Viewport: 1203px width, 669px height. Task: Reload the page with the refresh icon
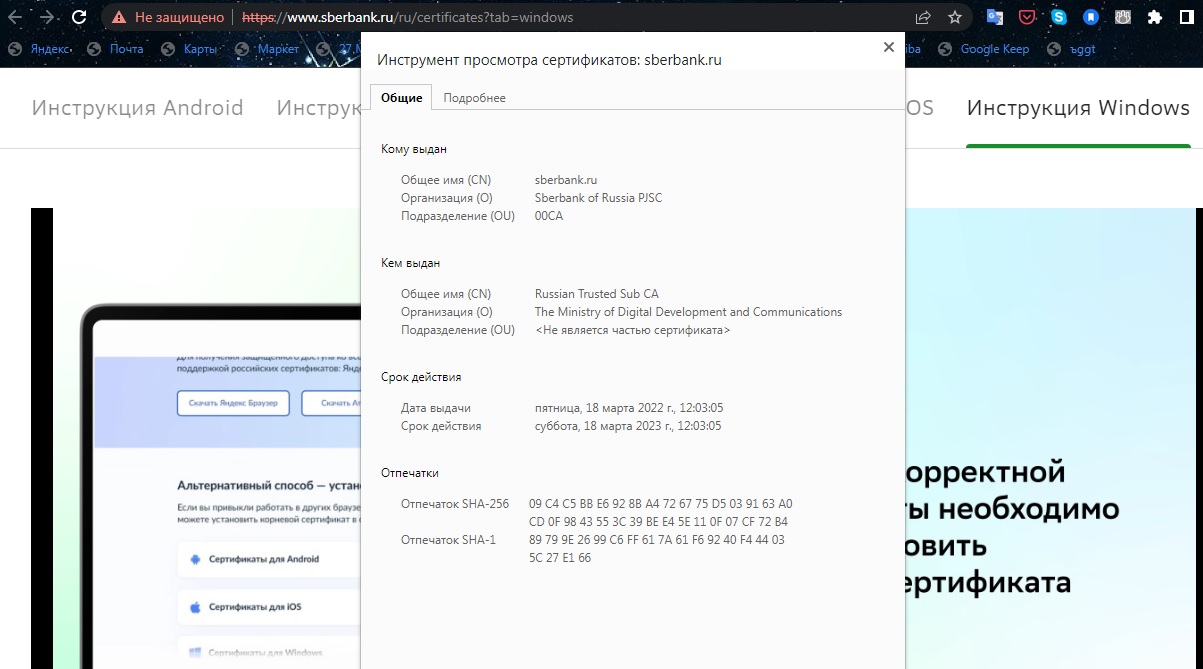coord(79,17)
